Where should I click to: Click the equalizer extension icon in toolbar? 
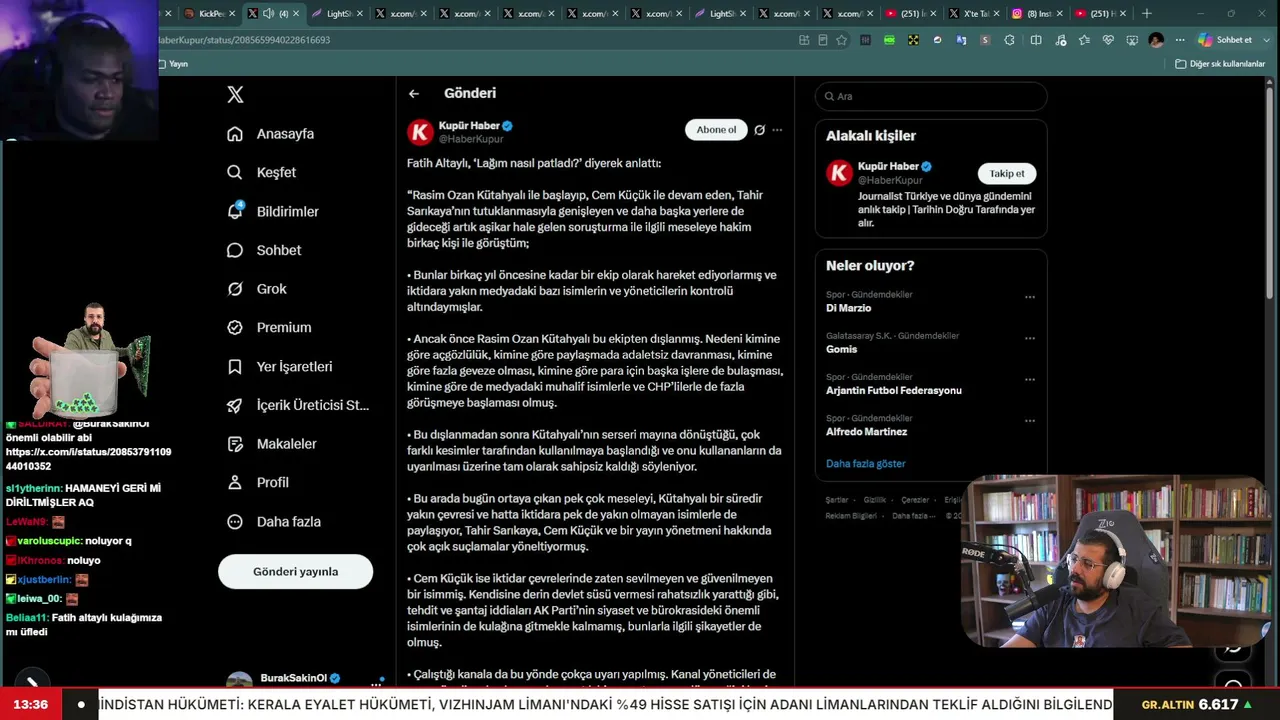tap(865, 40)
